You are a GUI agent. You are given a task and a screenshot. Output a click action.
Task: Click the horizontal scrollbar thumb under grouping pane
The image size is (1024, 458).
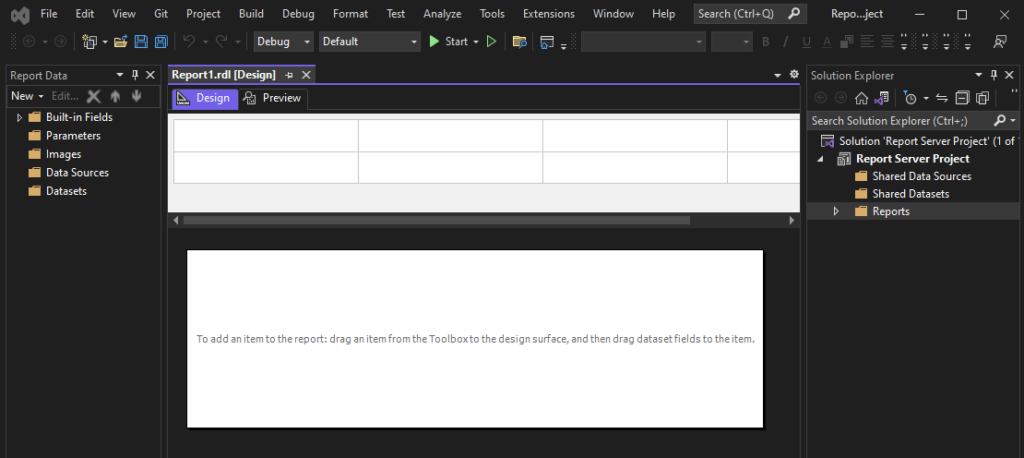coord(436,221)
